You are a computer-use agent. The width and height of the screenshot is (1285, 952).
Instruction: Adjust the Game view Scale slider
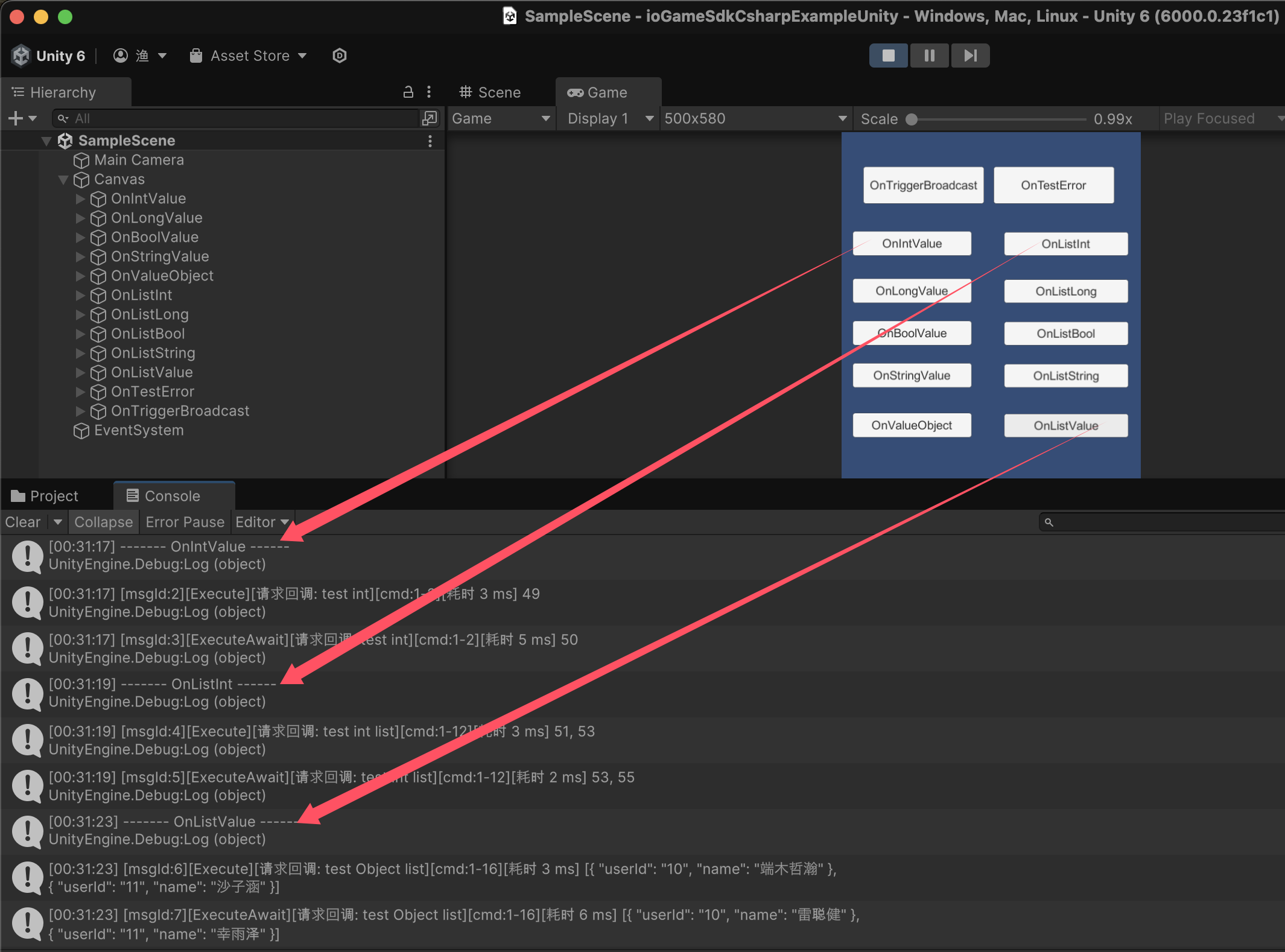[912, 119]
